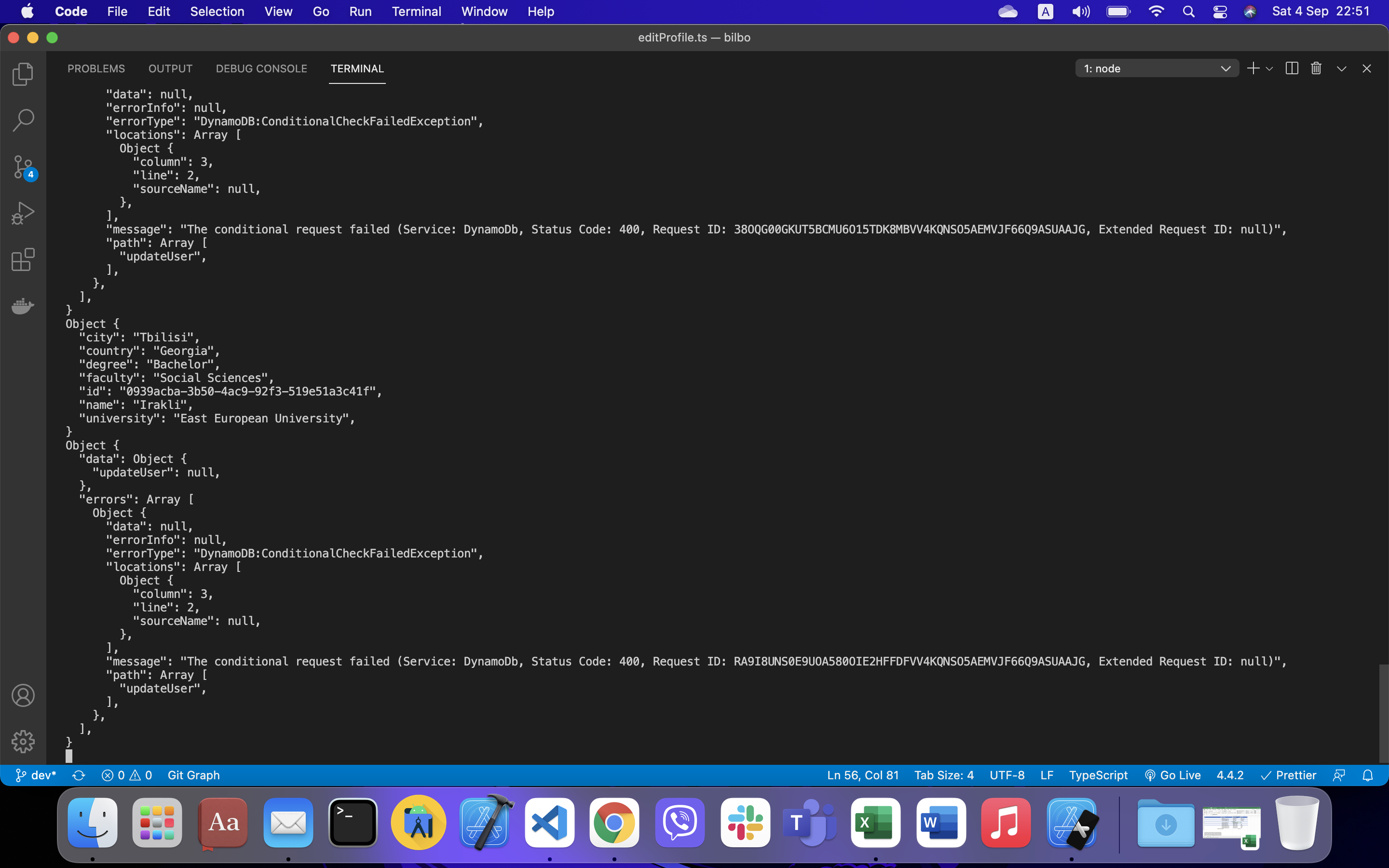
Task: Open Source Control view with 4 changes
Action: 24,168
